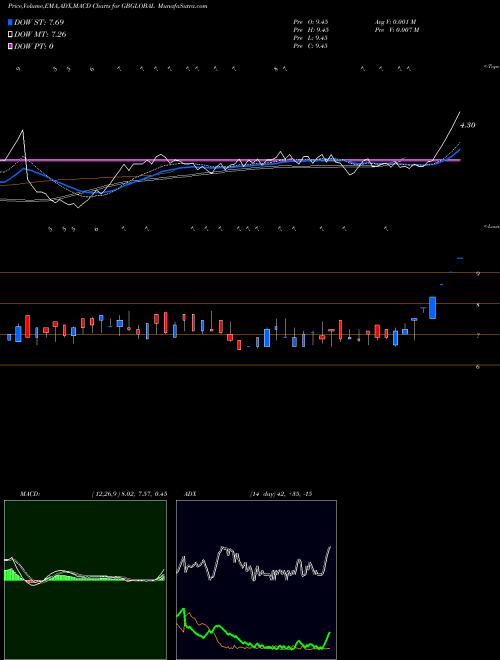Click the MACD (12,26,9) parameter values
Viewport: 500px width, 660px height.
point(129,494)
